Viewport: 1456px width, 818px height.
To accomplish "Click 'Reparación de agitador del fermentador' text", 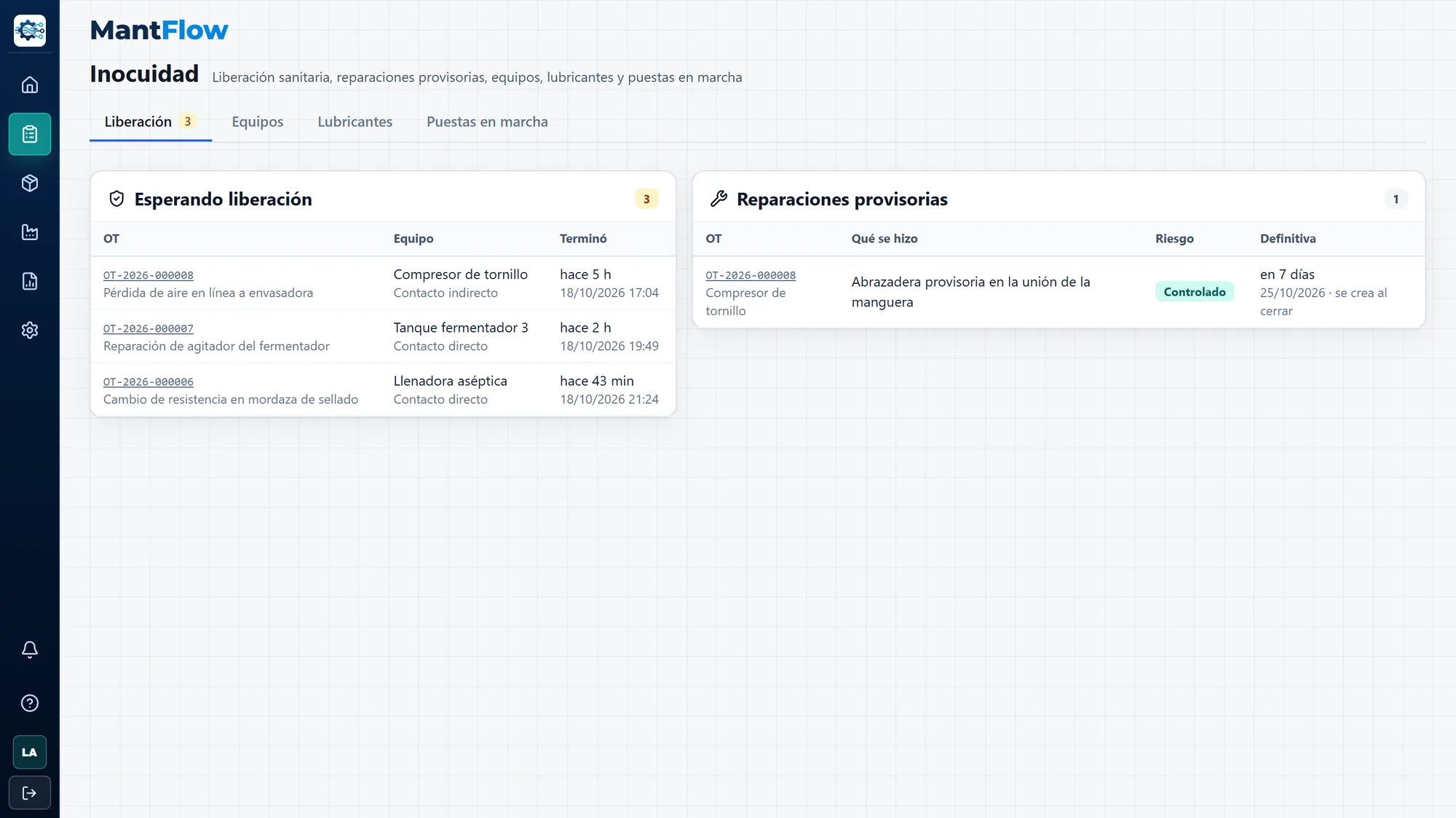I will (216, 346).
